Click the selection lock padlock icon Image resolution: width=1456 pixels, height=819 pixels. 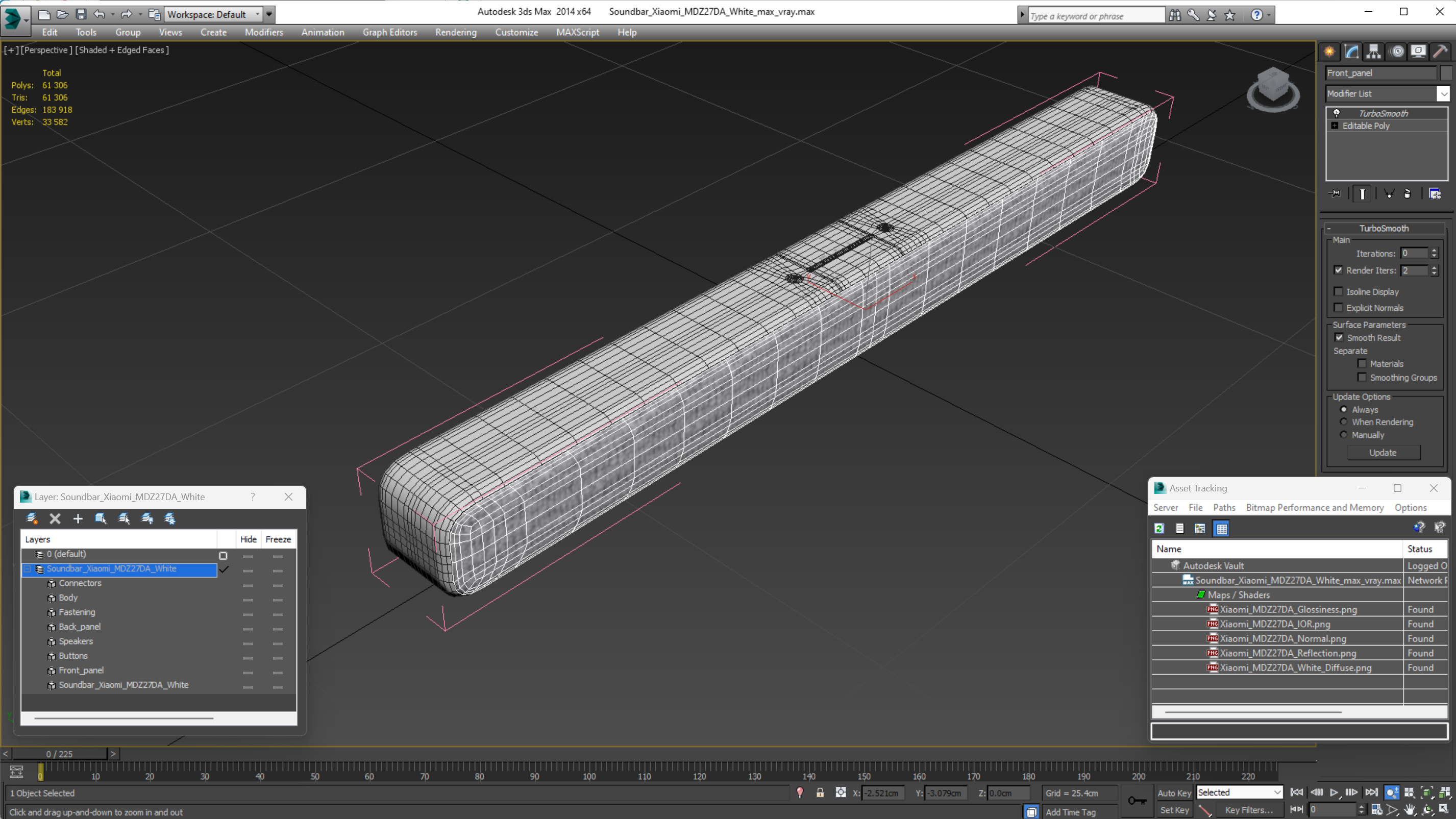820,792
